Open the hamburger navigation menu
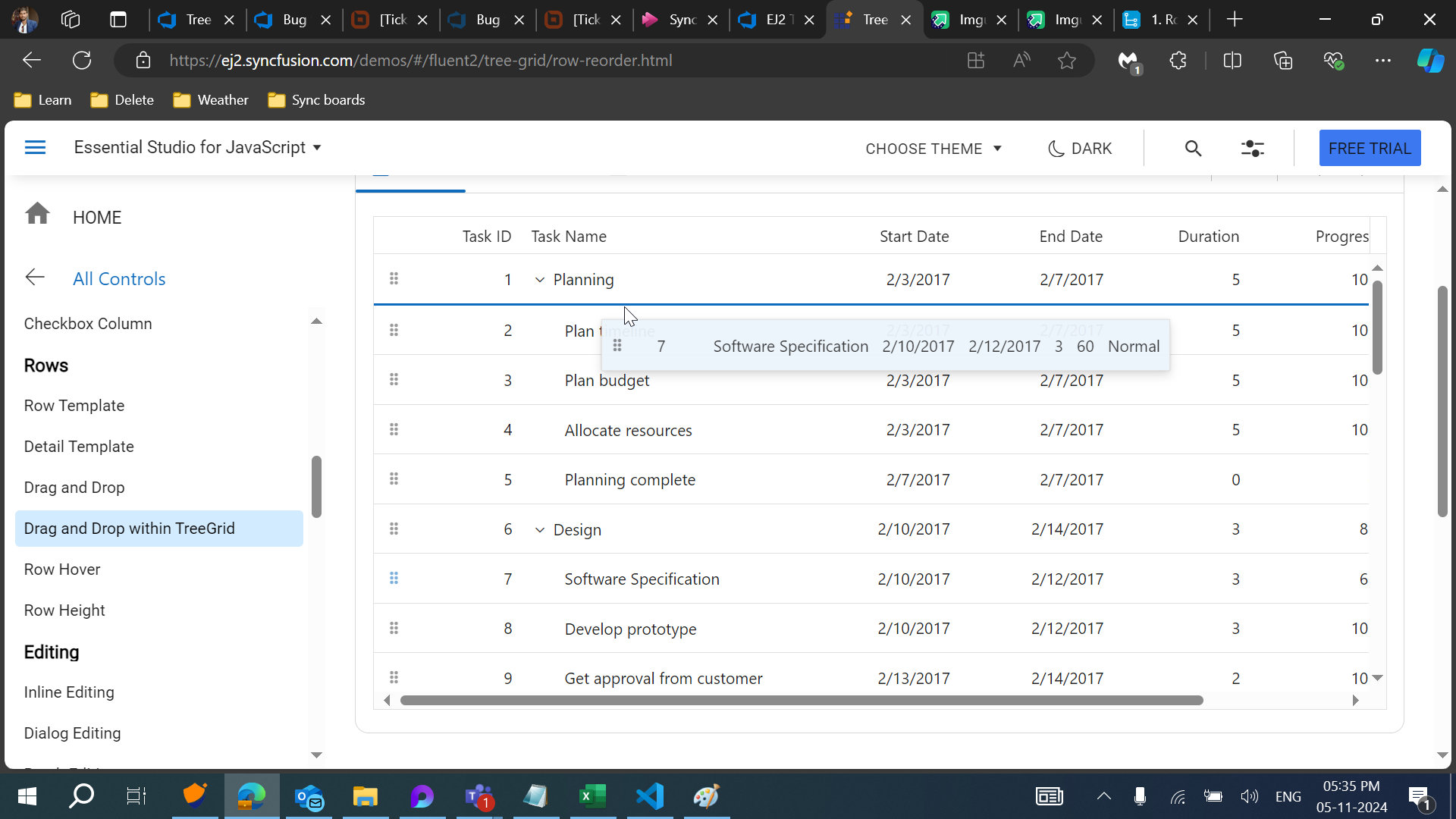The image size is (1456, 819). 35,147
